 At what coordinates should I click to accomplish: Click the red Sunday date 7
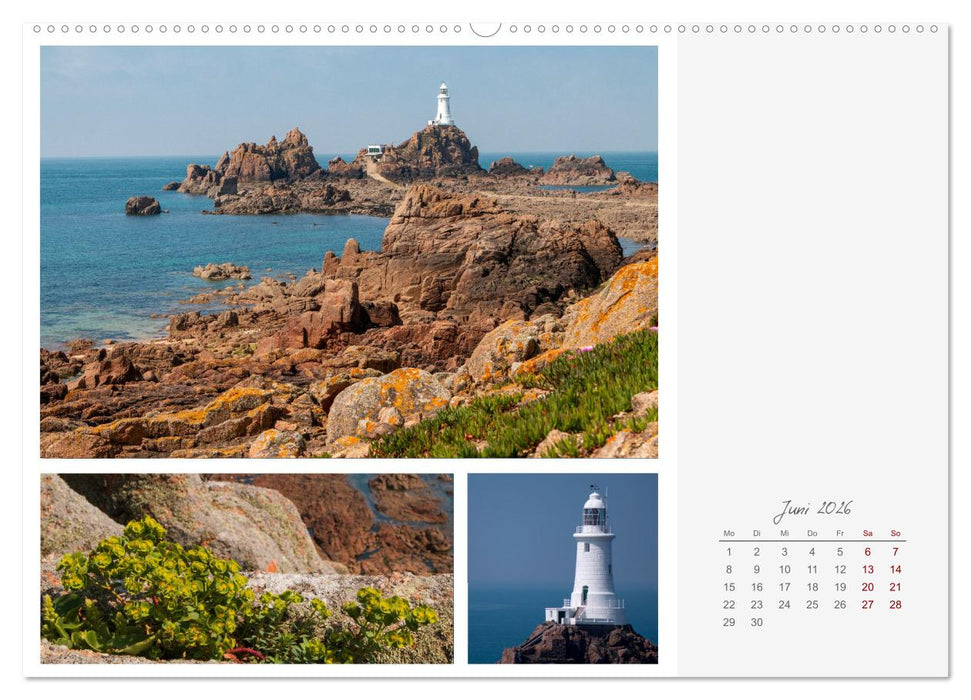click(x=896, y=551)
